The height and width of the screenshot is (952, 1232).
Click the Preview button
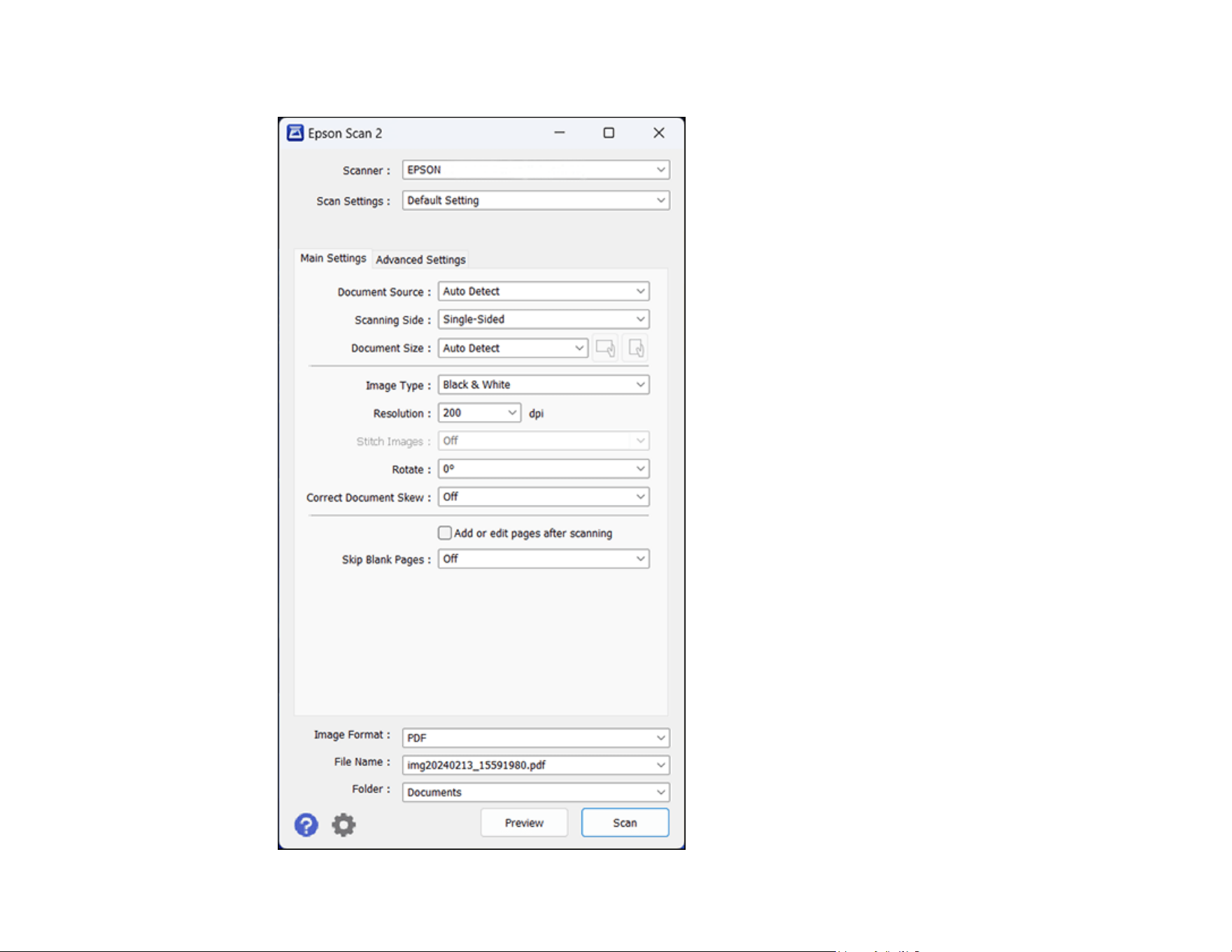(524, 823)
